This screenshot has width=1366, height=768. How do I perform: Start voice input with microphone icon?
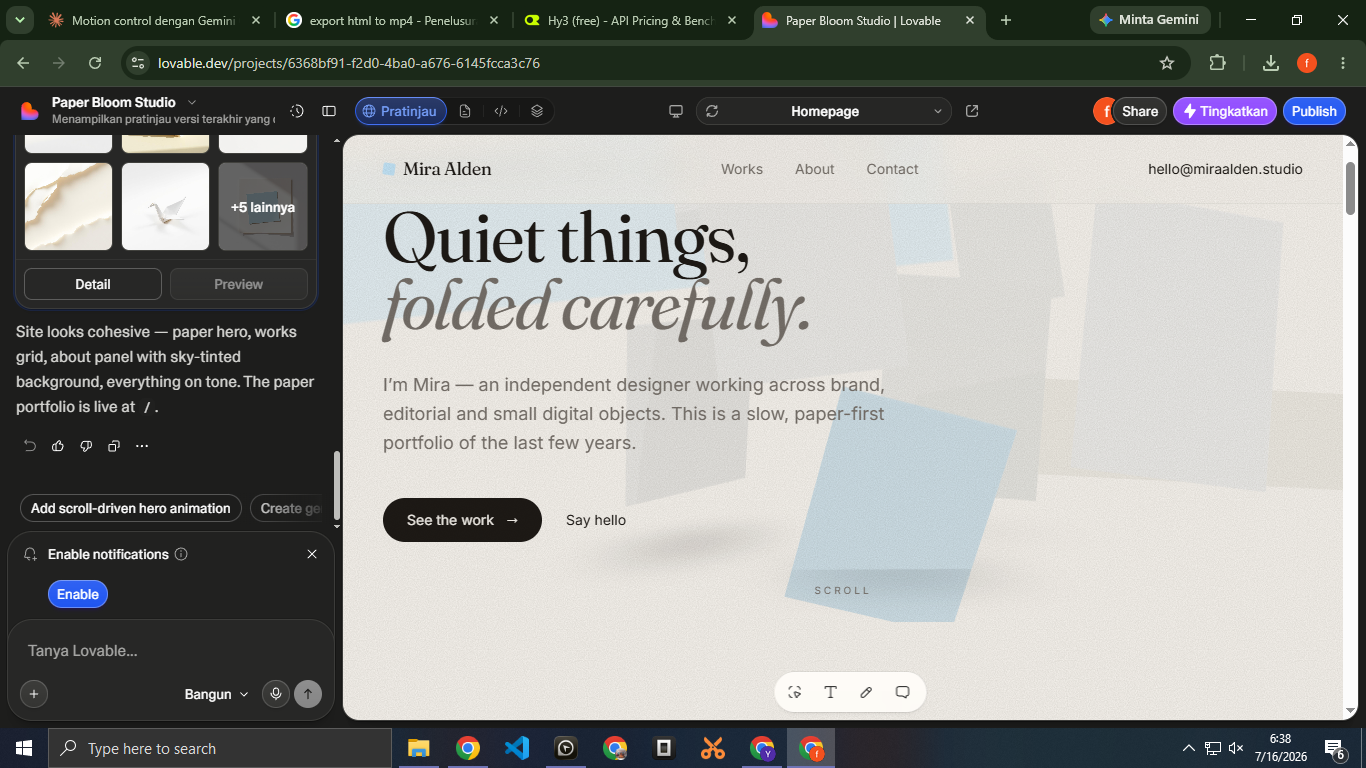pyautogui.click(x=276, y=693)
